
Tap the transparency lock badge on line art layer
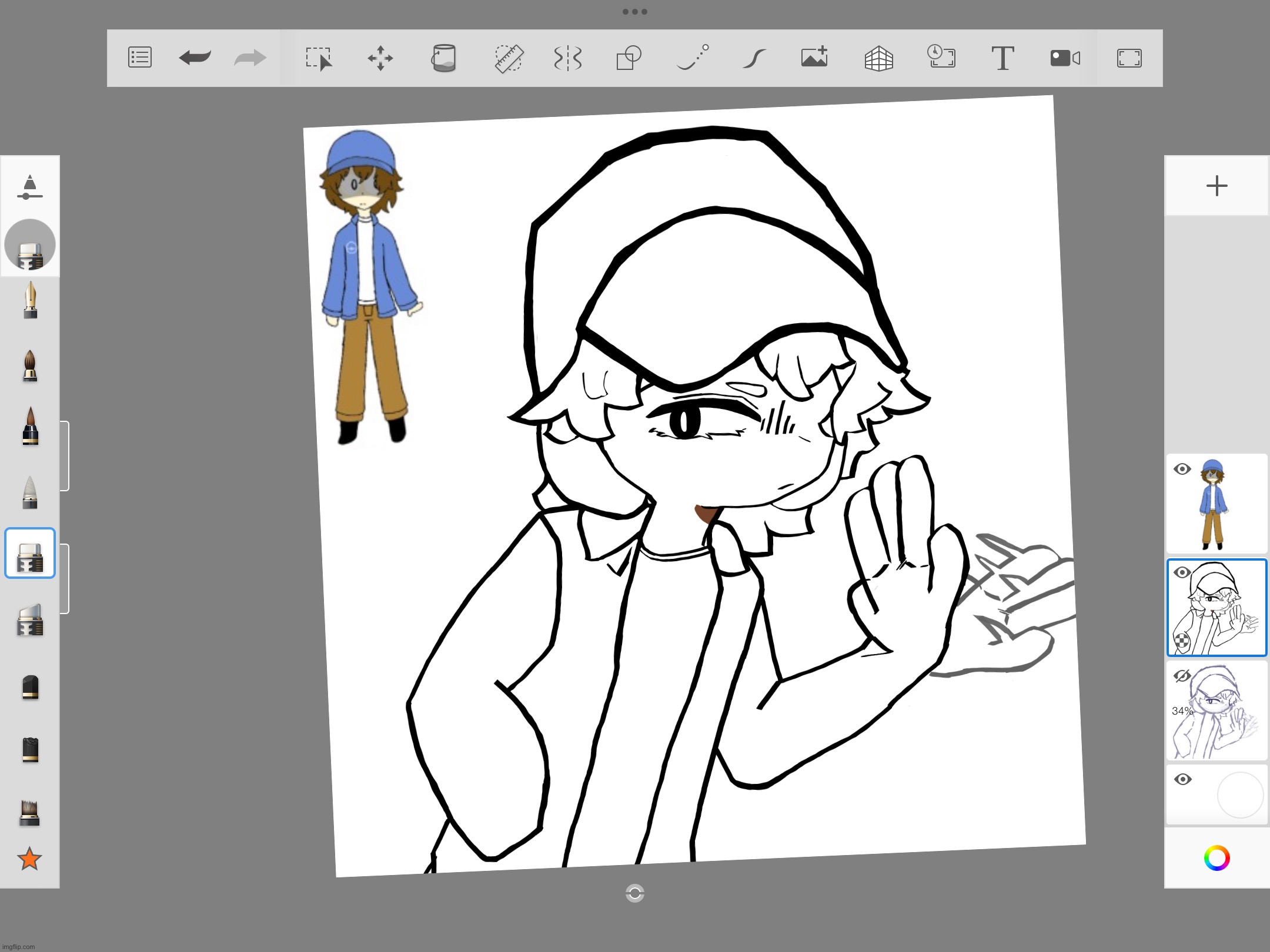click(1182, 641)
